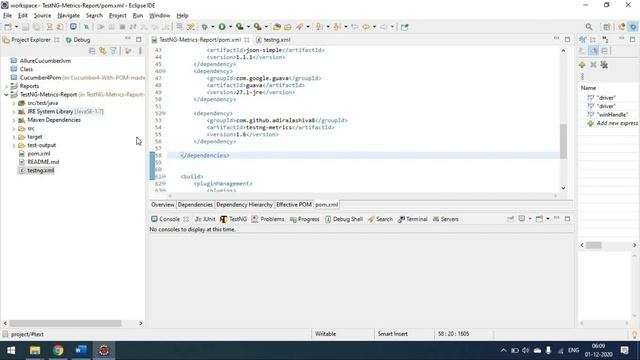Open Project Explorer view menu dots

[140, 51]
